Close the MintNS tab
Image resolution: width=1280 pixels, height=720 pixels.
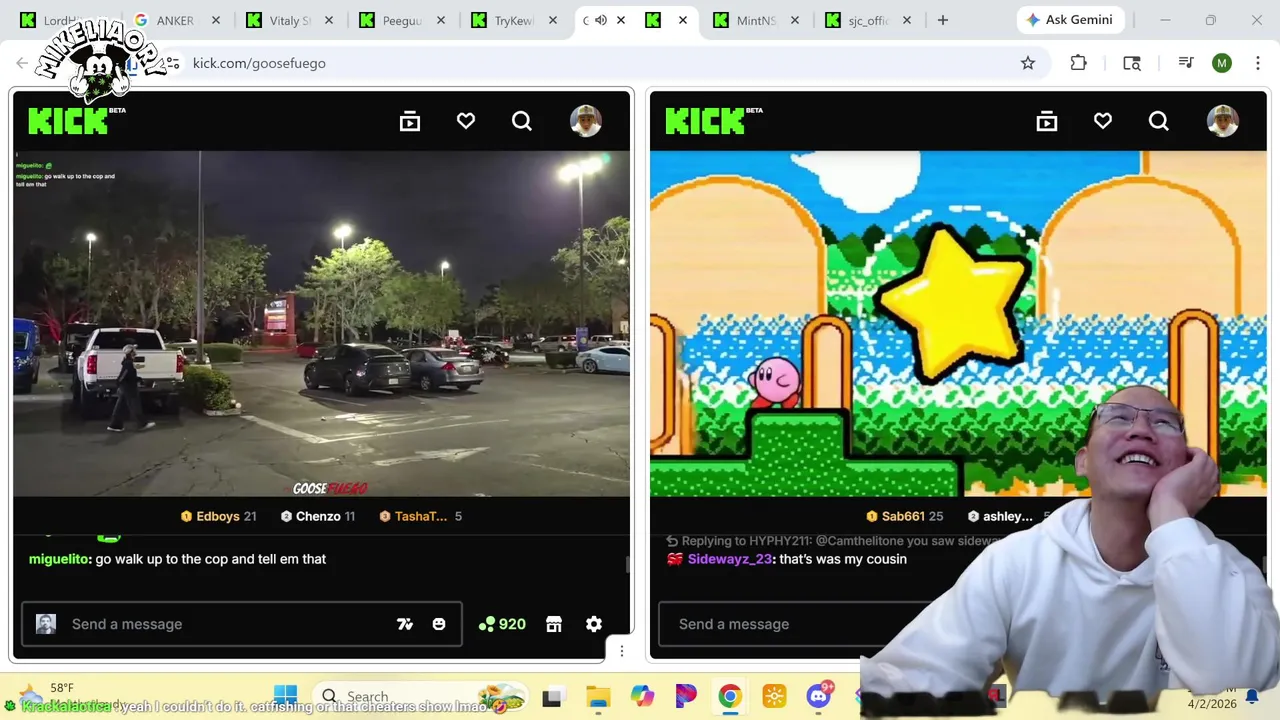coord(794,20)
